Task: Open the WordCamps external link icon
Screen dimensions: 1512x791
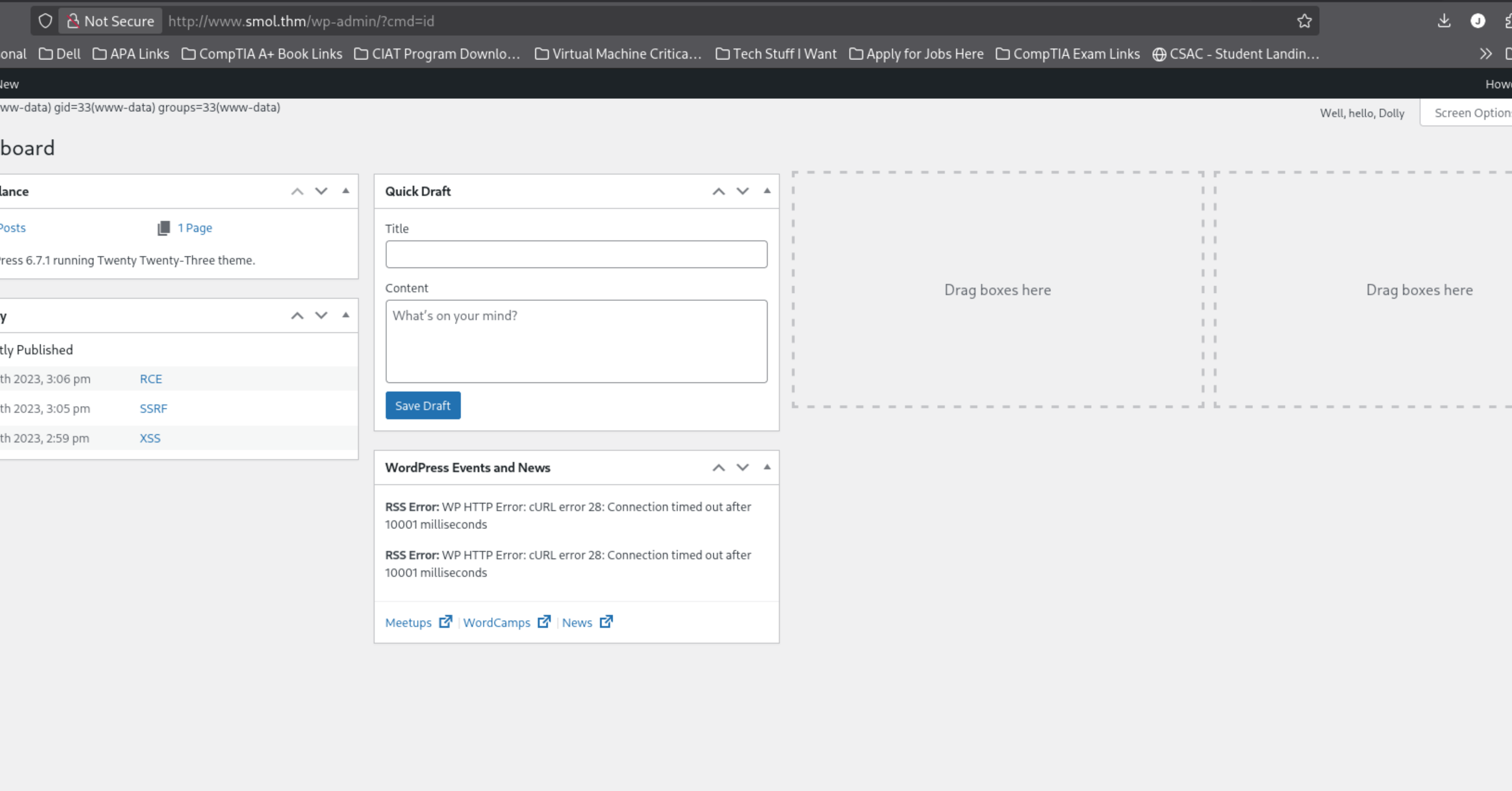Action: (544, 622)
